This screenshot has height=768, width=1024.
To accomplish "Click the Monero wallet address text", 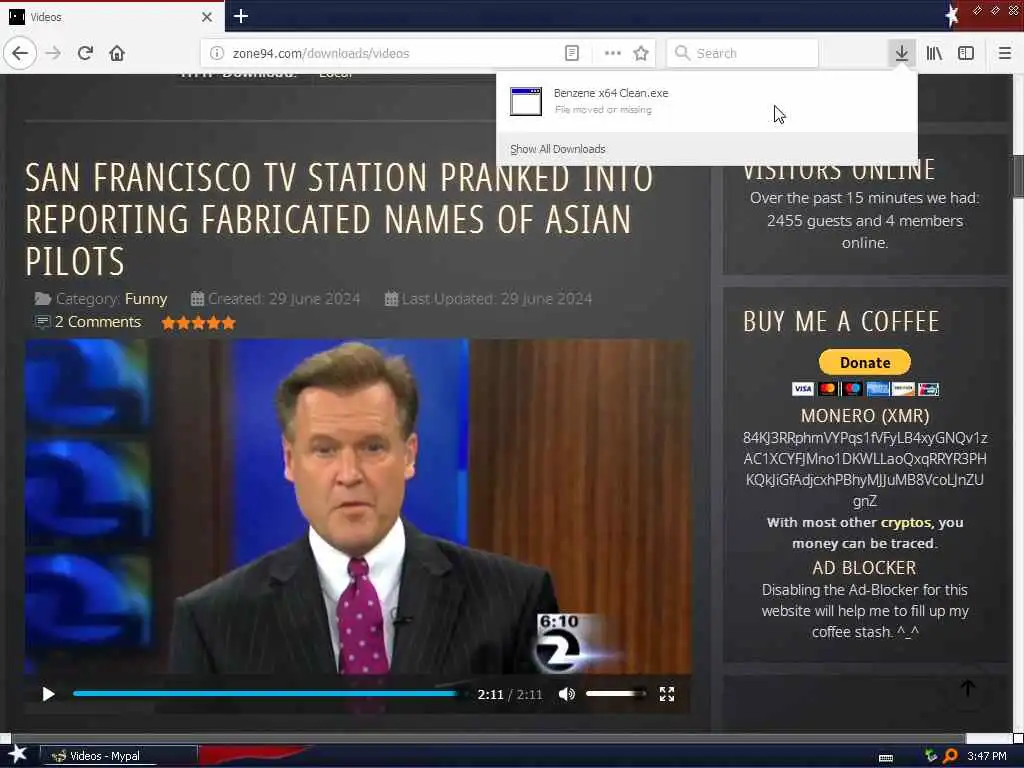I will [x=865, y=469].
